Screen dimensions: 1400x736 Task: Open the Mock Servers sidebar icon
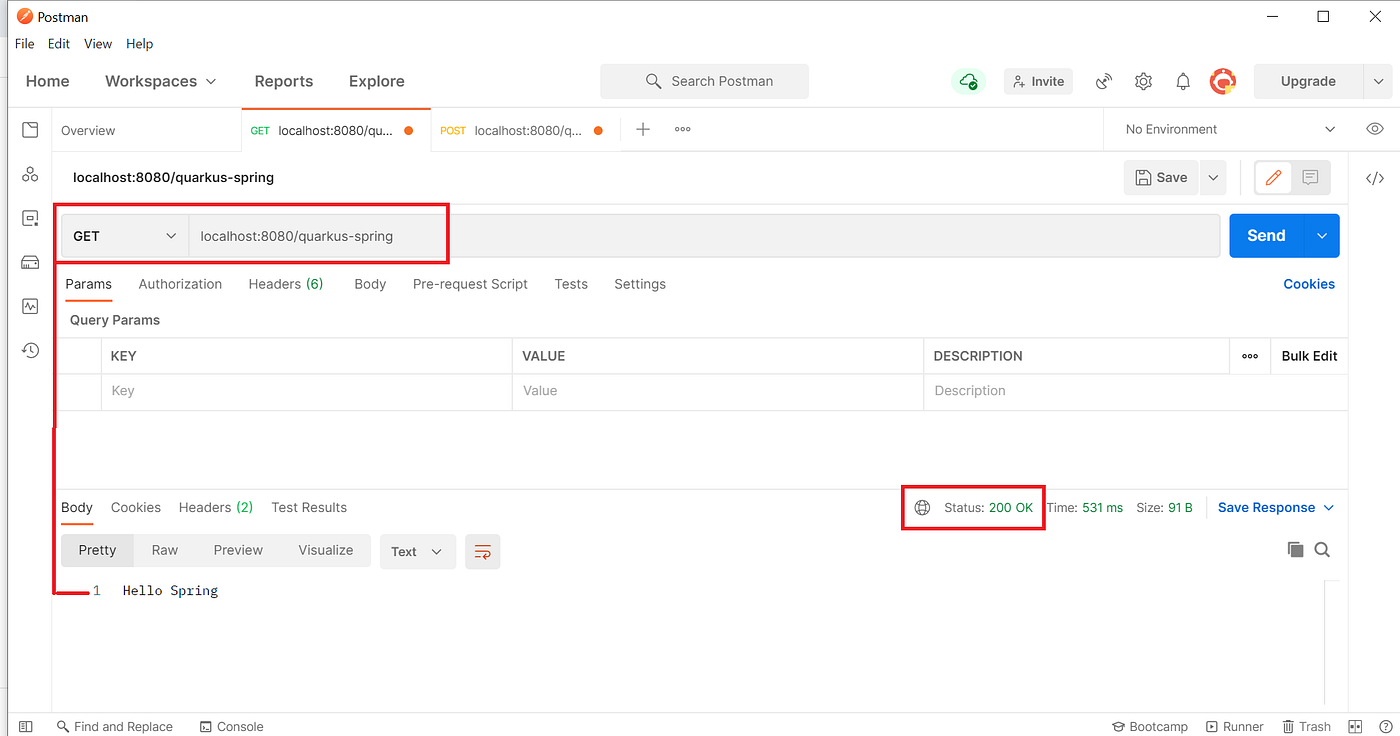pyautogui.click(x=30, y=262)
